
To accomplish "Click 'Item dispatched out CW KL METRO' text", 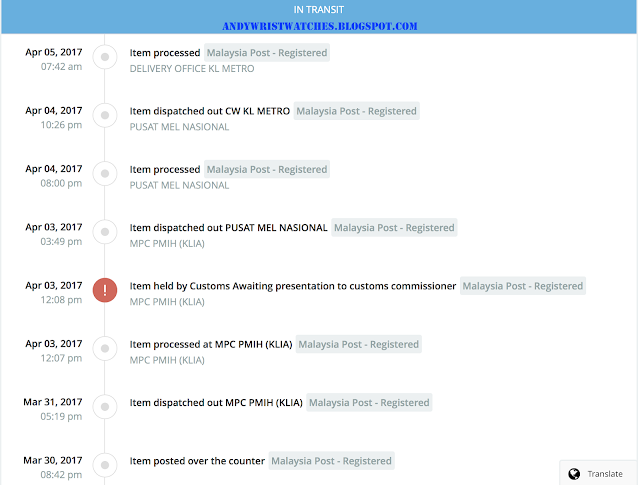I will click(x=210, y=111).
